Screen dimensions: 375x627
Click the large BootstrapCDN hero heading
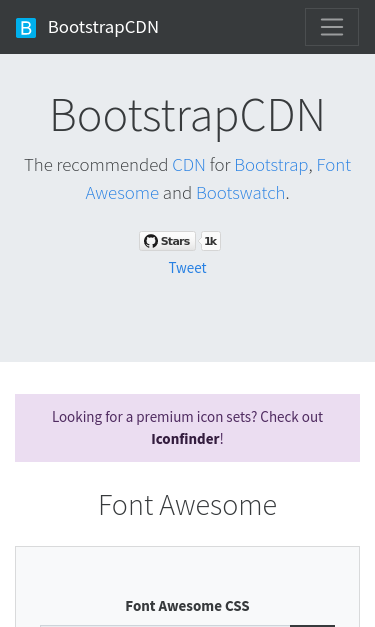click(188, 115)
